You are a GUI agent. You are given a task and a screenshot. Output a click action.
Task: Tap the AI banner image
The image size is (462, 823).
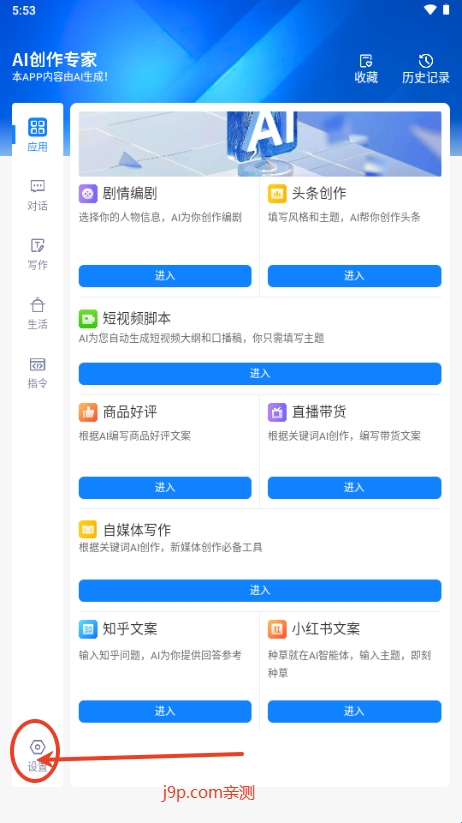click(x=260, y=144)
